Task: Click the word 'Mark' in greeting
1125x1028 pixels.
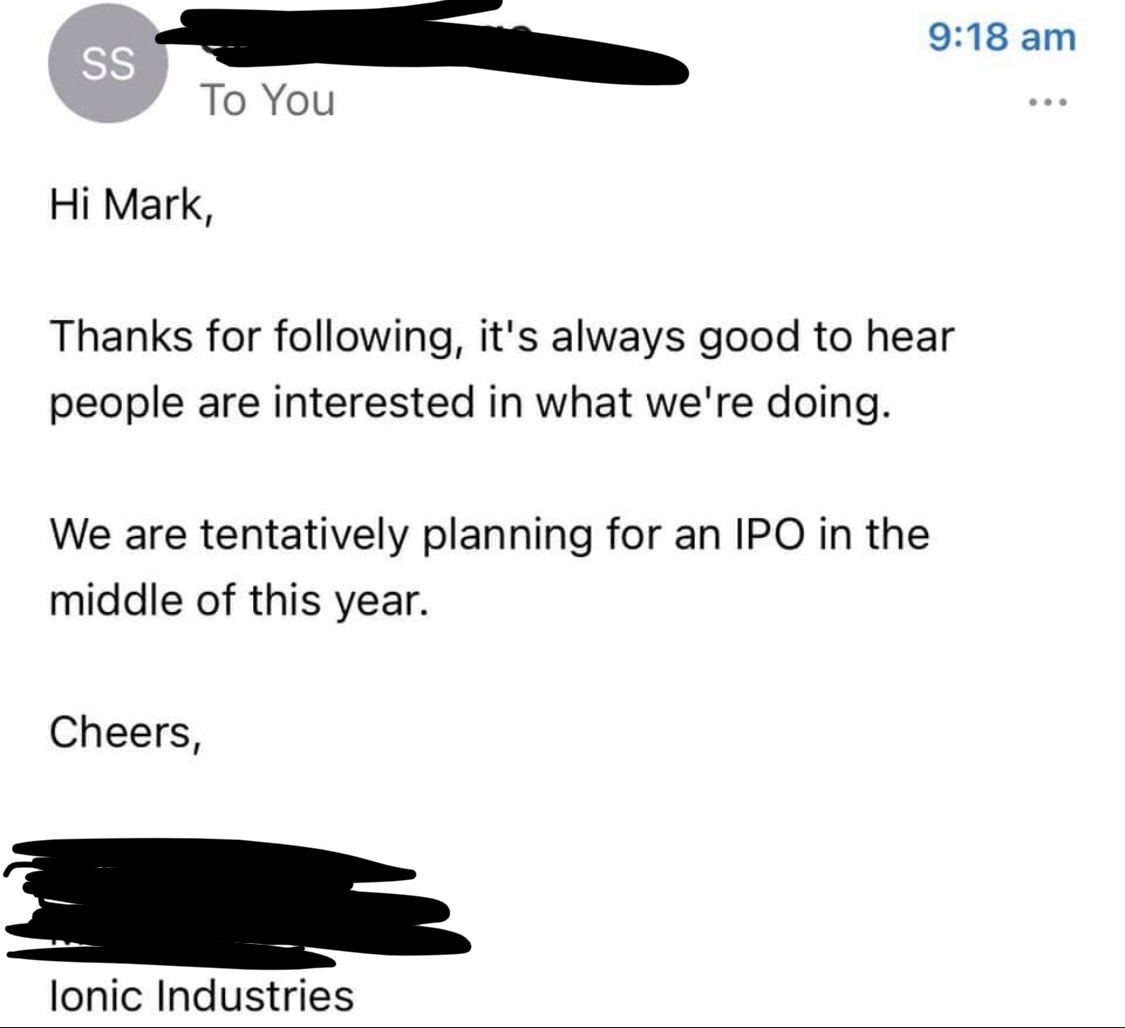Action: point(154,204)
